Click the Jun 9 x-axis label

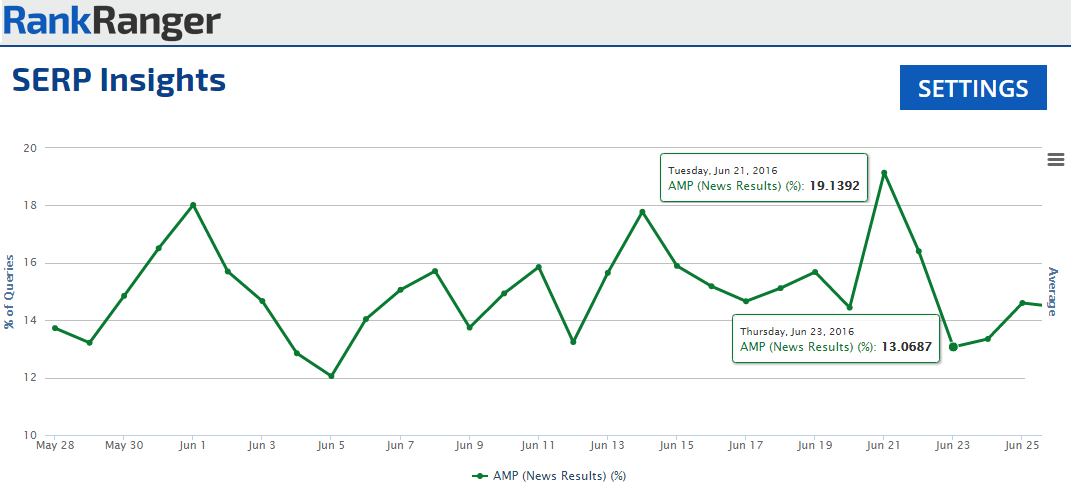[469, 445]
